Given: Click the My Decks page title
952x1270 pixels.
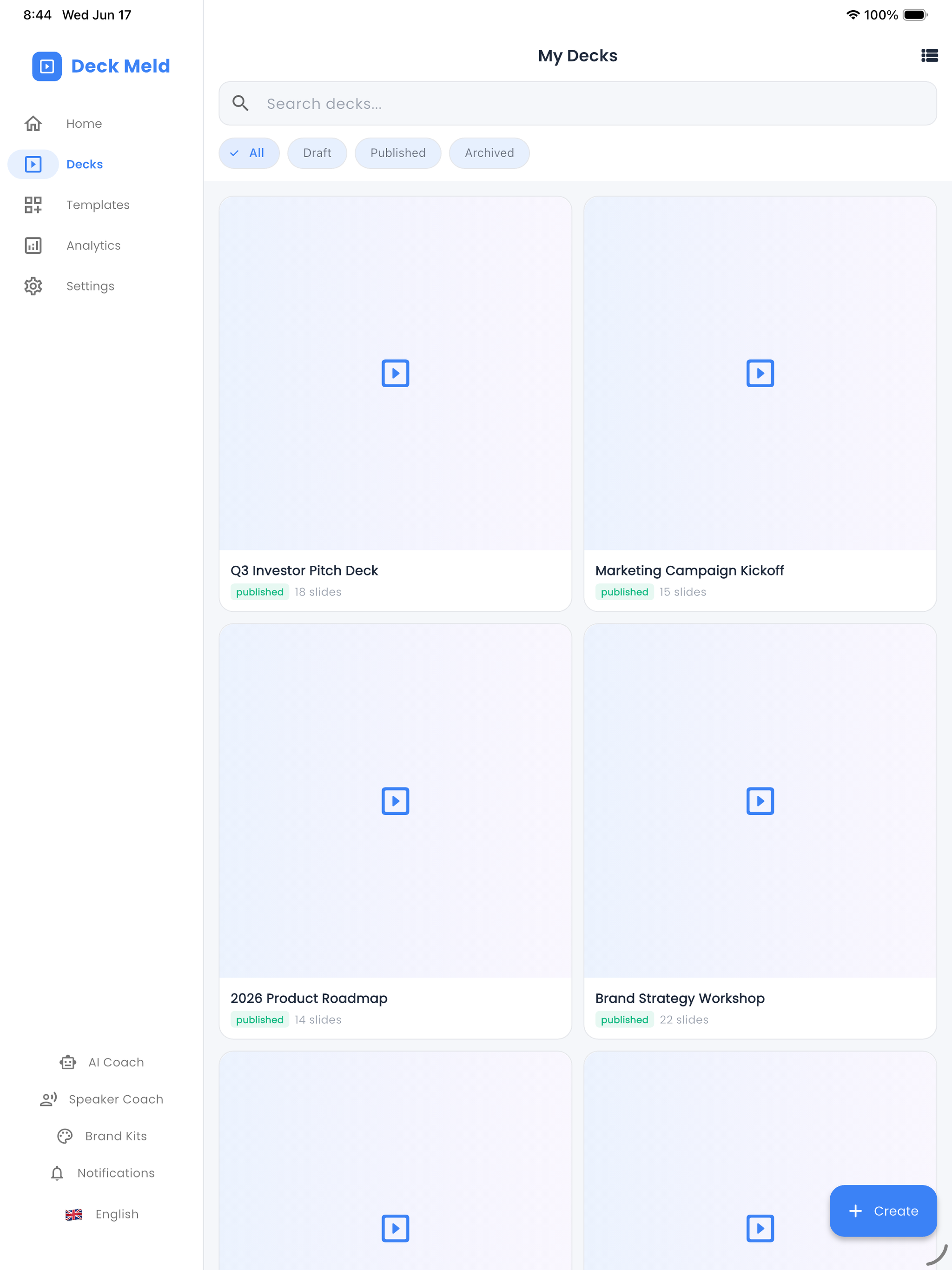Looking at the screenshot, I should click(578, 56).
